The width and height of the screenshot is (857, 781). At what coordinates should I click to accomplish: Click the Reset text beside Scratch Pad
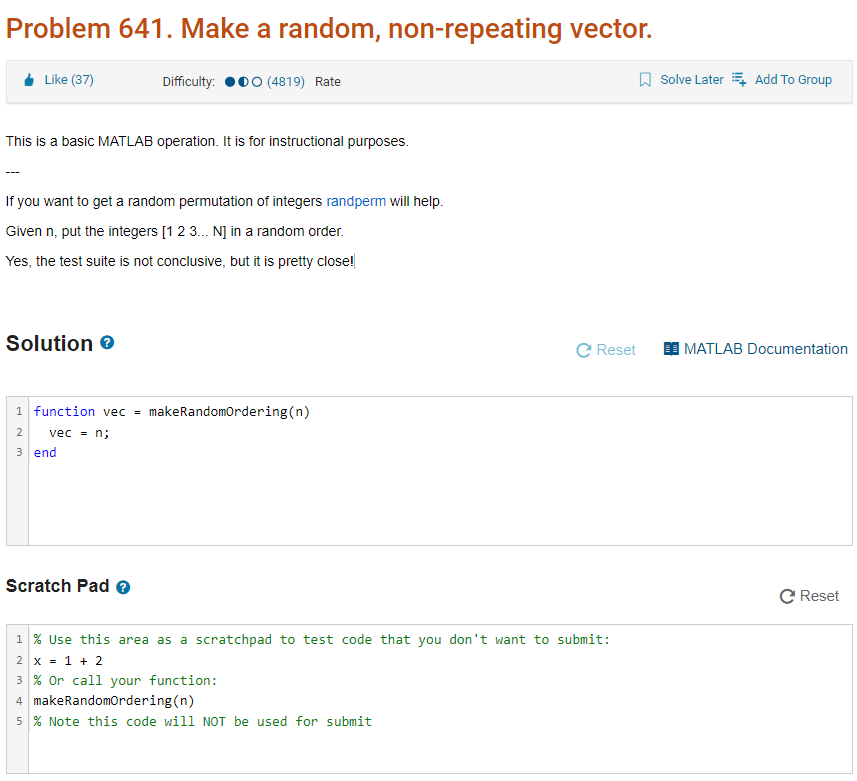[818, 596]
